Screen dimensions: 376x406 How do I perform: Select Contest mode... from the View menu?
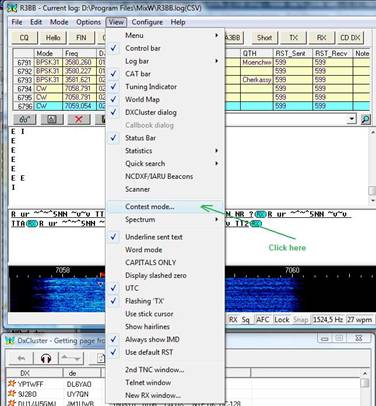tap(150, 207)
